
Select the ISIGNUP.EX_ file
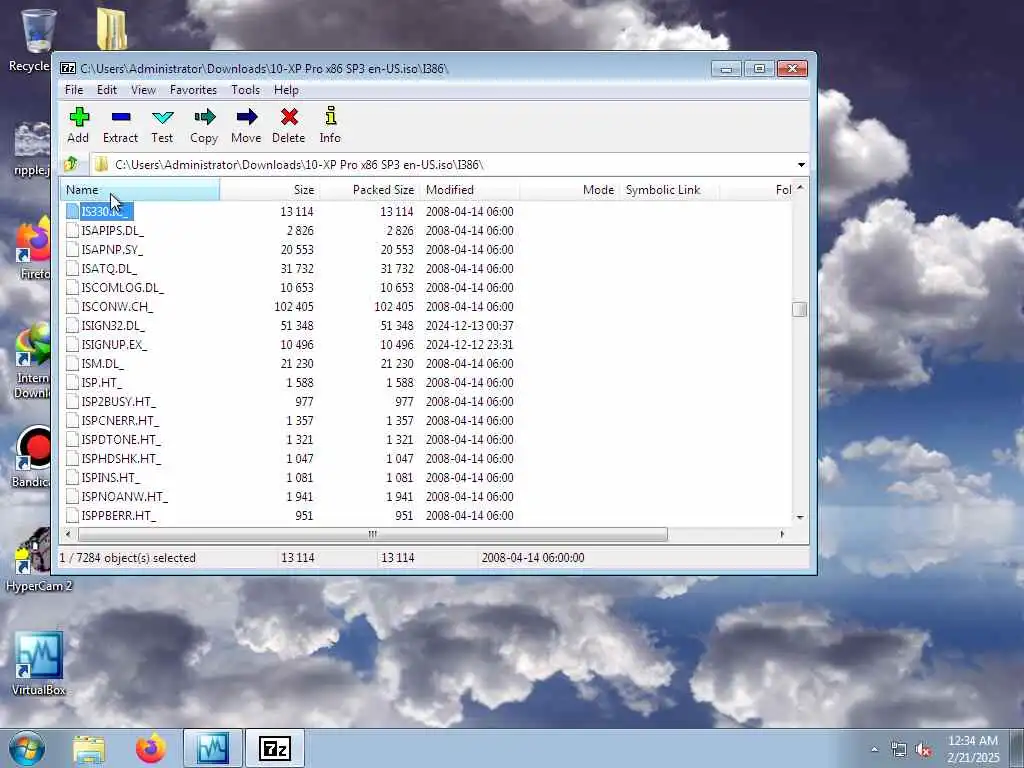(114, 344)
